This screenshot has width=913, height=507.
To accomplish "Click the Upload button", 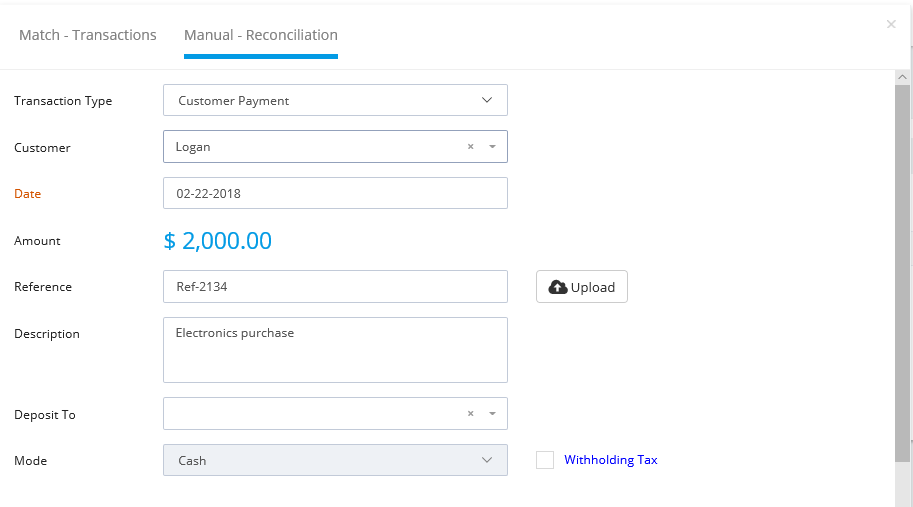I will pos(582,286).
